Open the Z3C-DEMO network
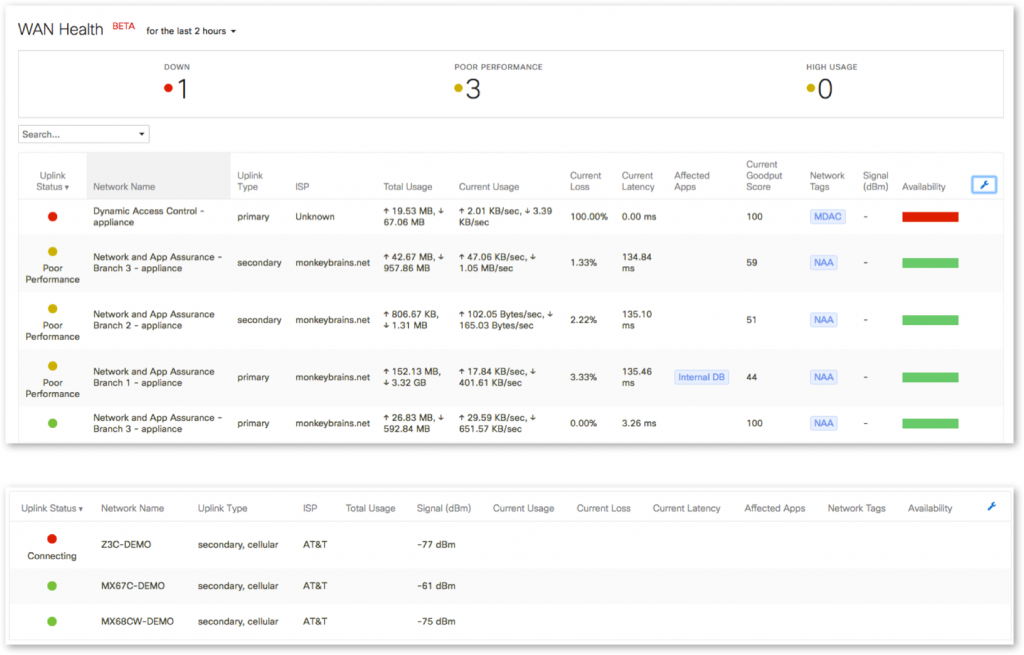 (x=126, y=544)
